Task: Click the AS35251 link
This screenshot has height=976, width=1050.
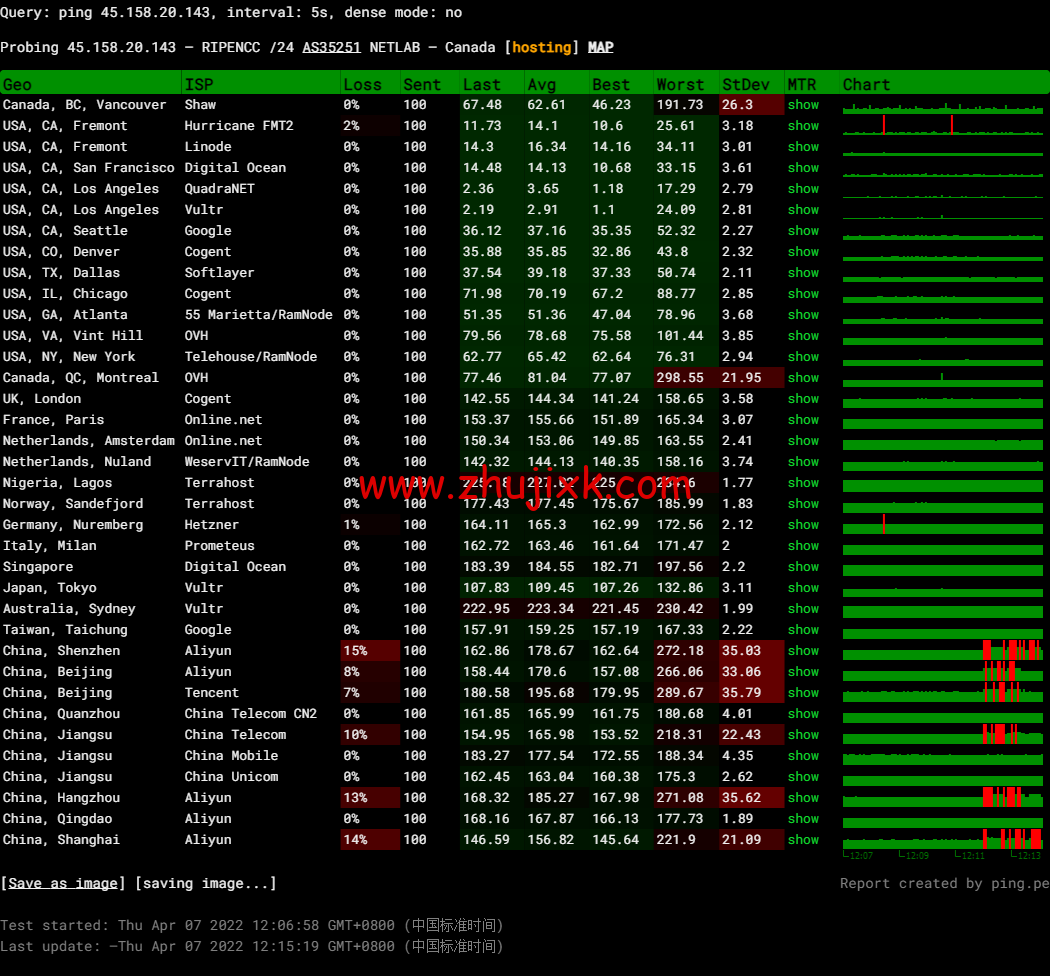Action: coord(331,47)
